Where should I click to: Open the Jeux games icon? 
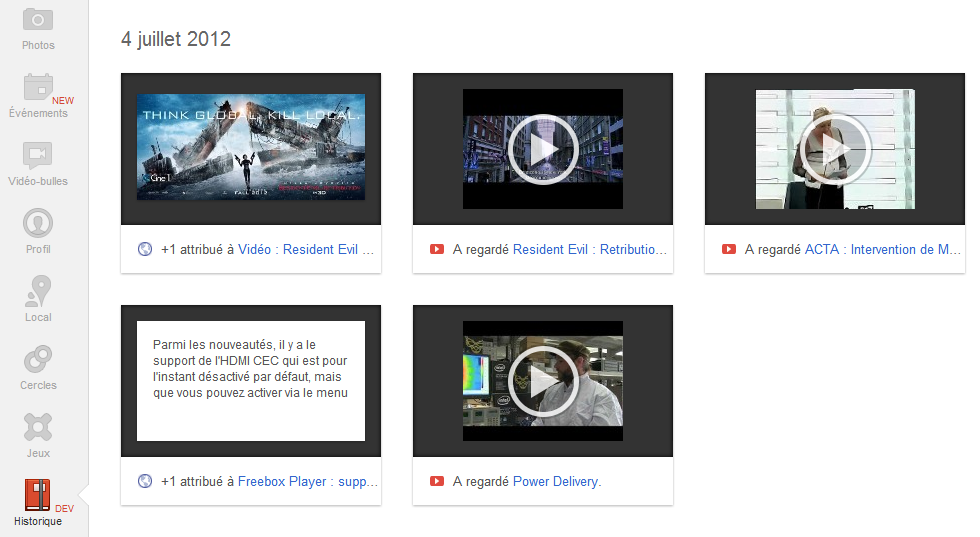click(x=38, y=427)
